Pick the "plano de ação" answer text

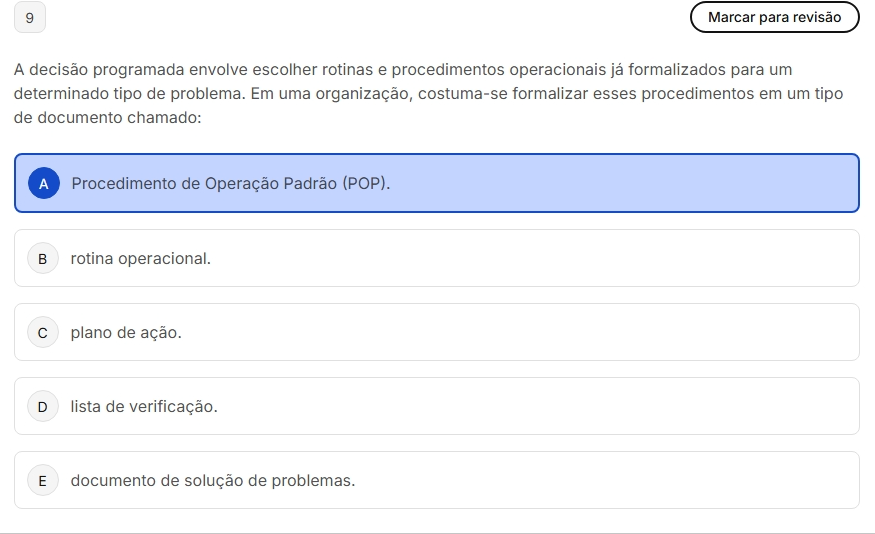[126, 332]
